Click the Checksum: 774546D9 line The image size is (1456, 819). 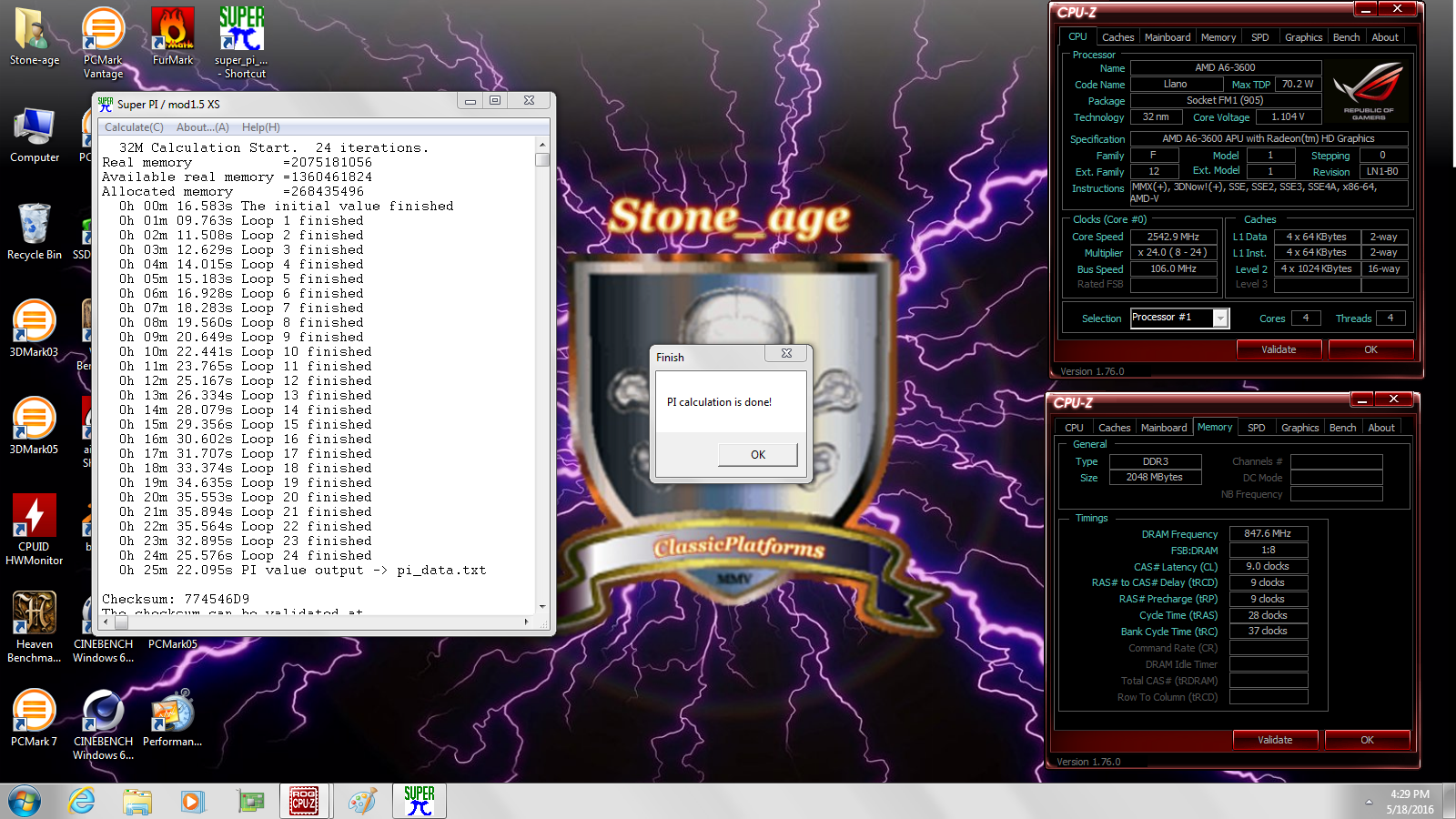[x=176, y=600]
